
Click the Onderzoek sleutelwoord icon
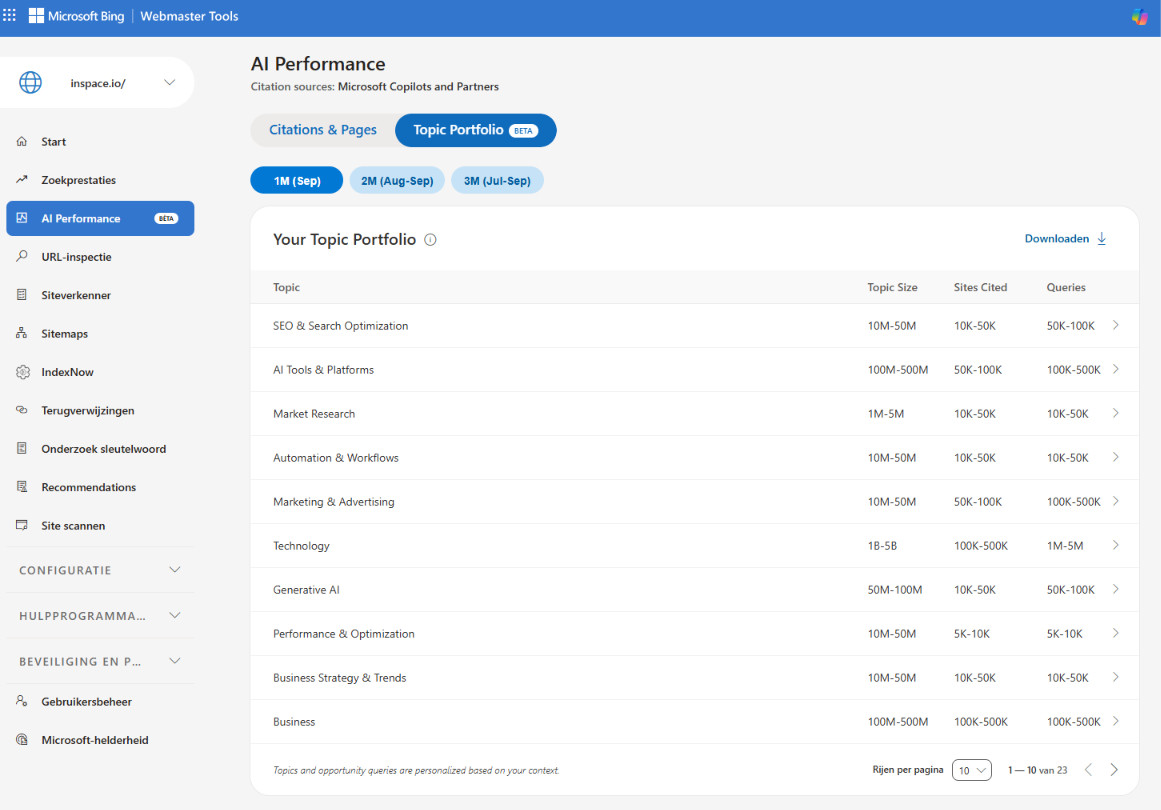(22, 449)
